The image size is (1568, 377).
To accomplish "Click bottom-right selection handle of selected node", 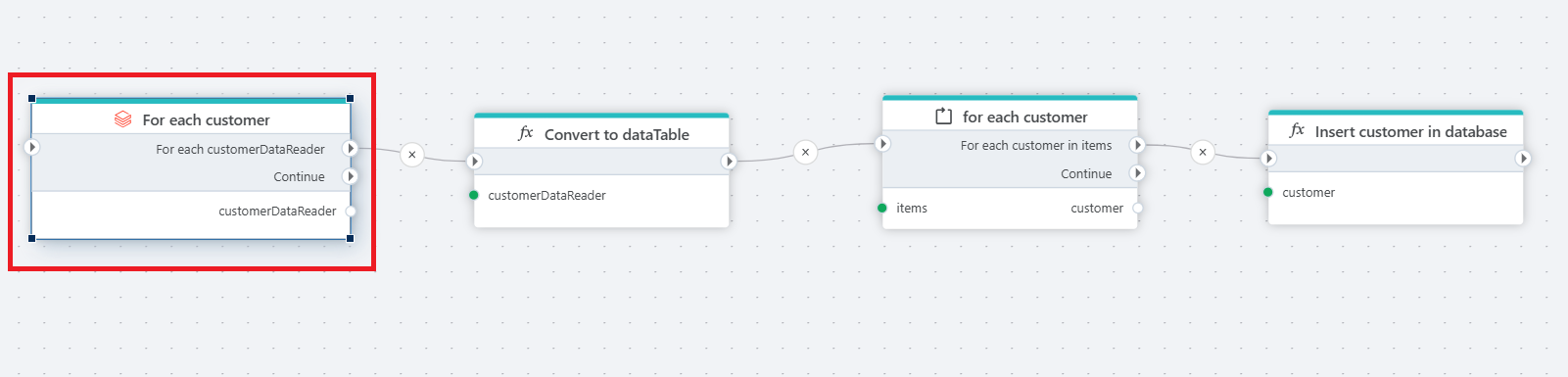I will click(351, 238).
